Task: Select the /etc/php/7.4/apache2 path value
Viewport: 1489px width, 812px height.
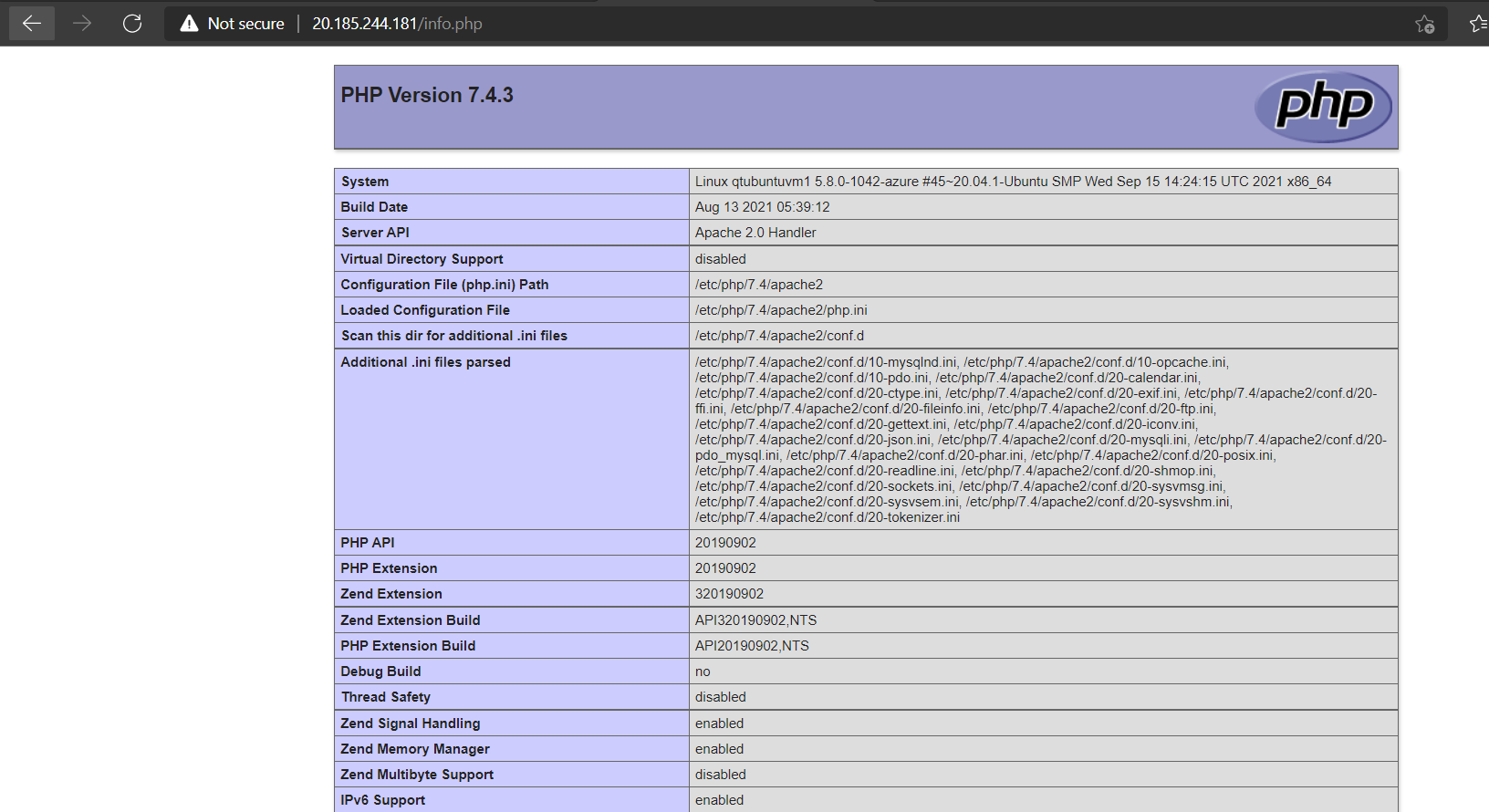Action: [759, 285]
